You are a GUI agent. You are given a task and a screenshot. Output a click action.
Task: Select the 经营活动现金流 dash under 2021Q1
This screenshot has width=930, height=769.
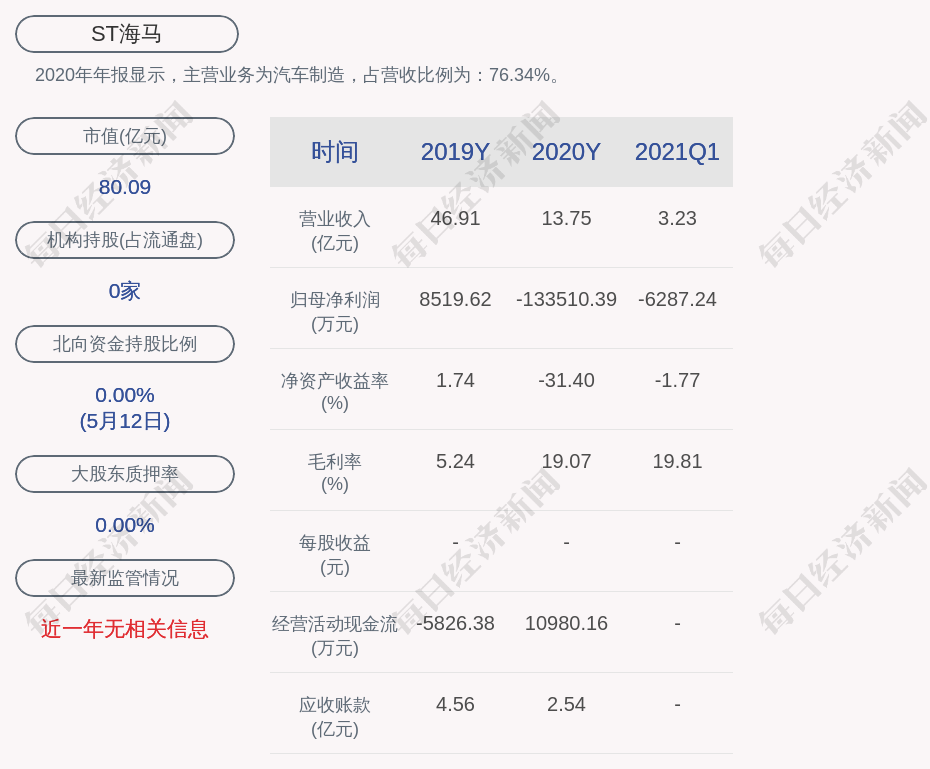tap(677, 624)
